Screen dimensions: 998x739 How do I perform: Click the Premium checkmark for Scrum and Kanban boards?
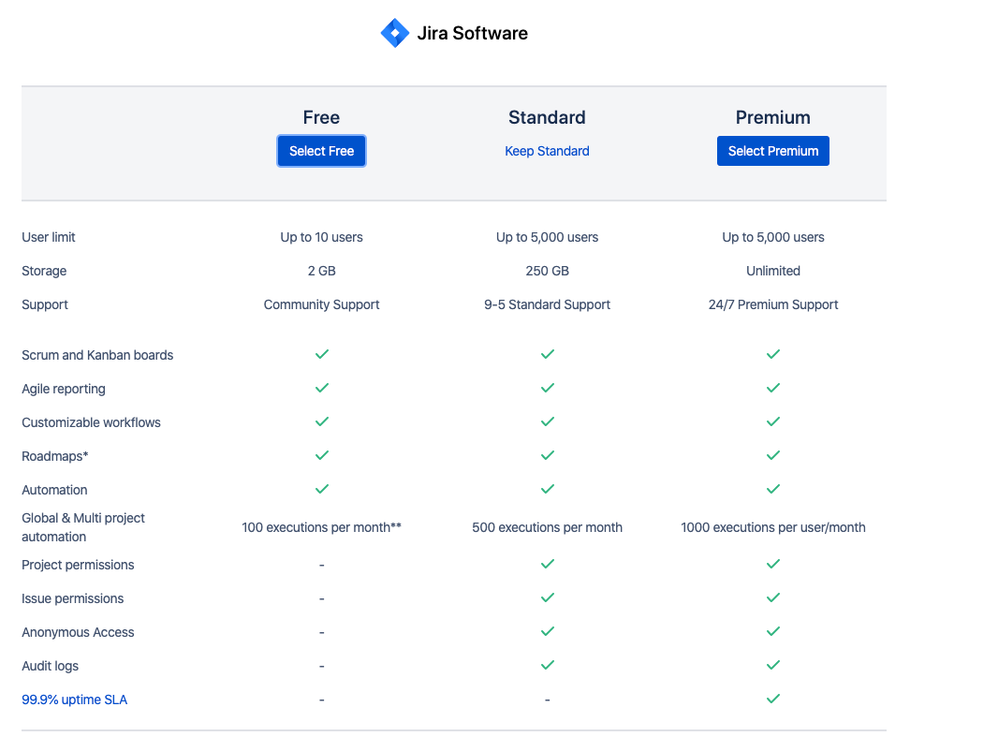(x=773, y=354)
